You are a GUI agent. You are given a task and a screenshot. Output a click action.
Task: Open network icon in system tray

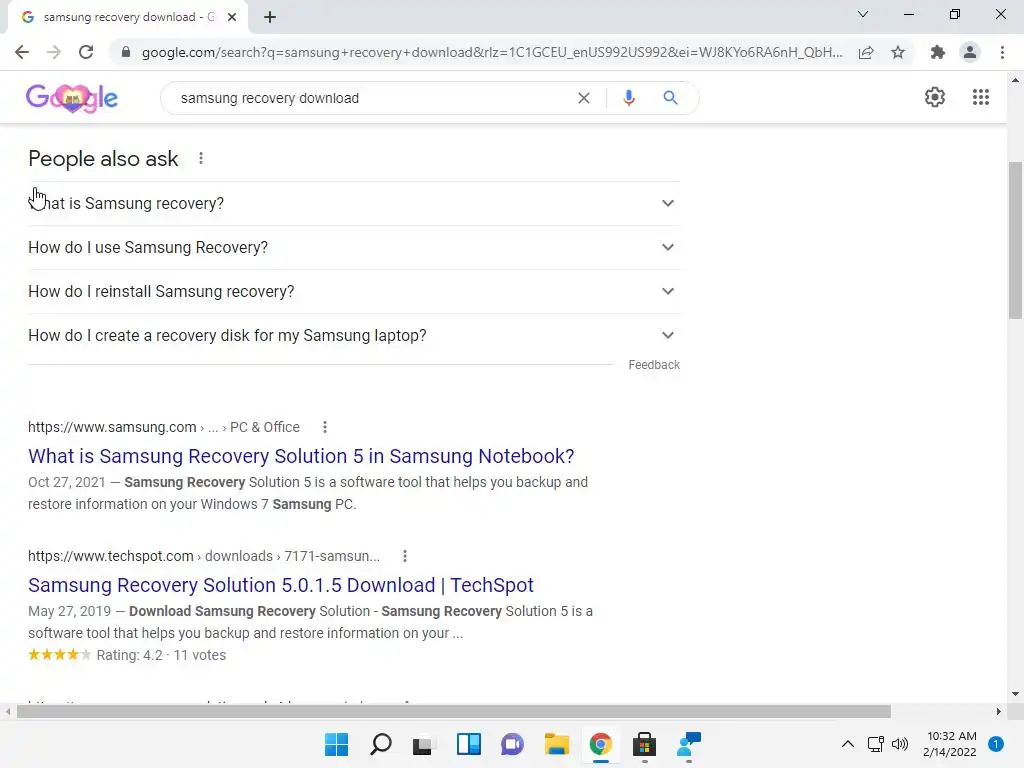876,744
